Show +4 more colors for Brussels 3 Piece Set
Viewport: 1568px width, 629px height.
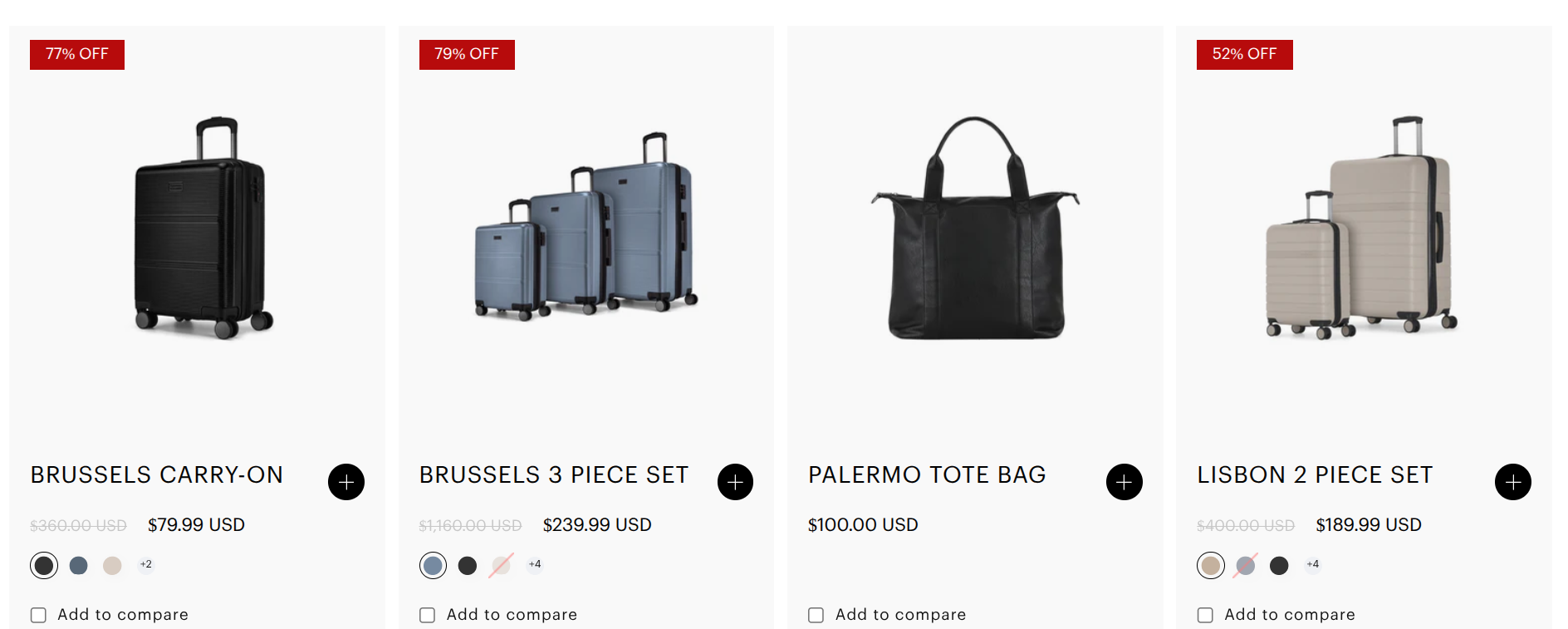pyautogui.click(x=535, y=564)
